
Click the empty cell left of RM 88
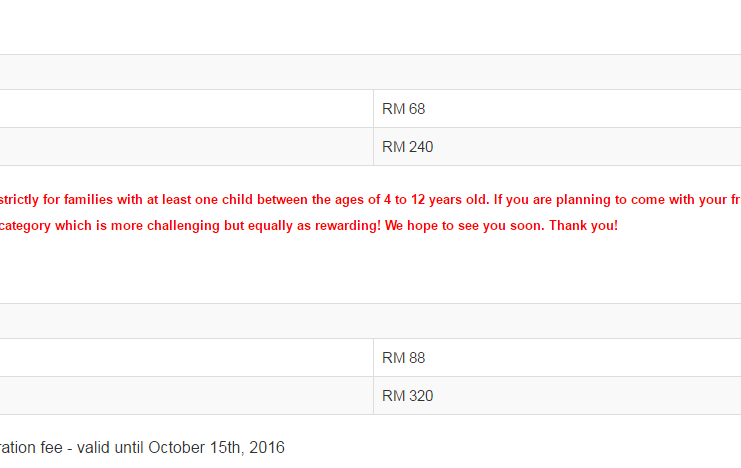coord(186,358)
